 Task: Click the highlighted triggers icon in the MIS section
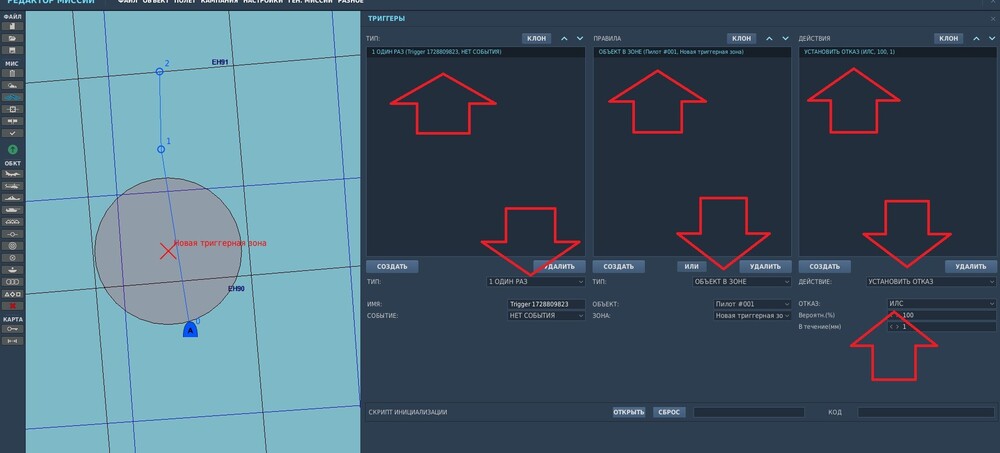(x=13, y=97)
